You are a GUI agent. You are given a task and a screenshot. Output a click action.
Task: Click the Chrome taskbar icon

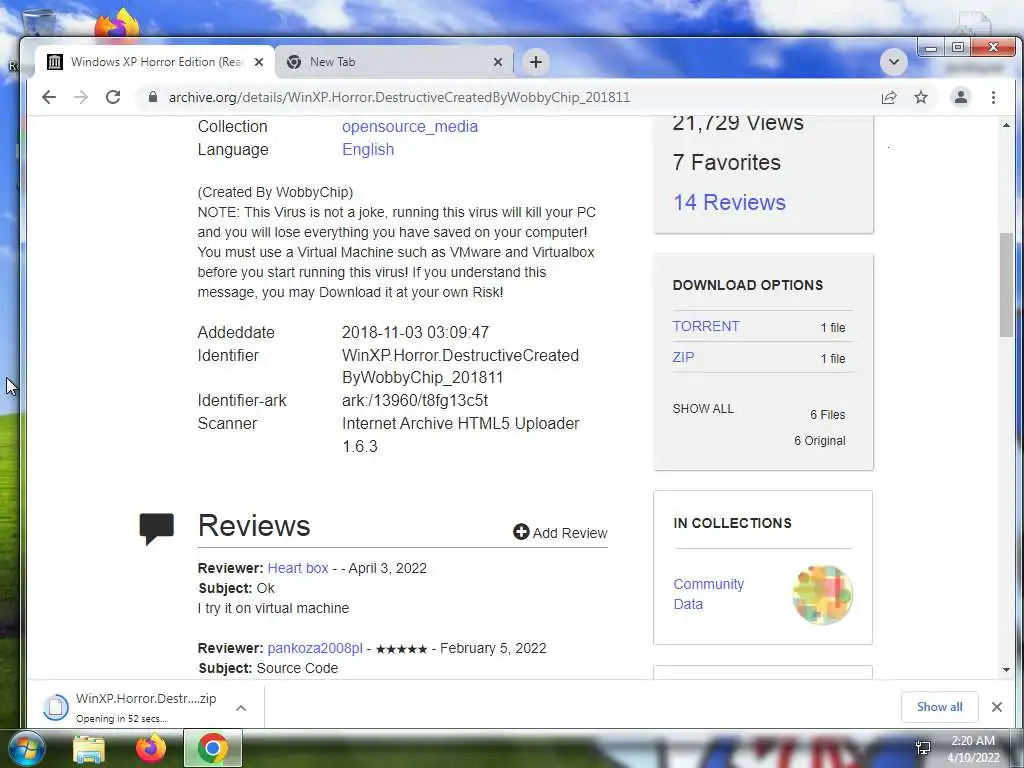click(x=213, y=748)
